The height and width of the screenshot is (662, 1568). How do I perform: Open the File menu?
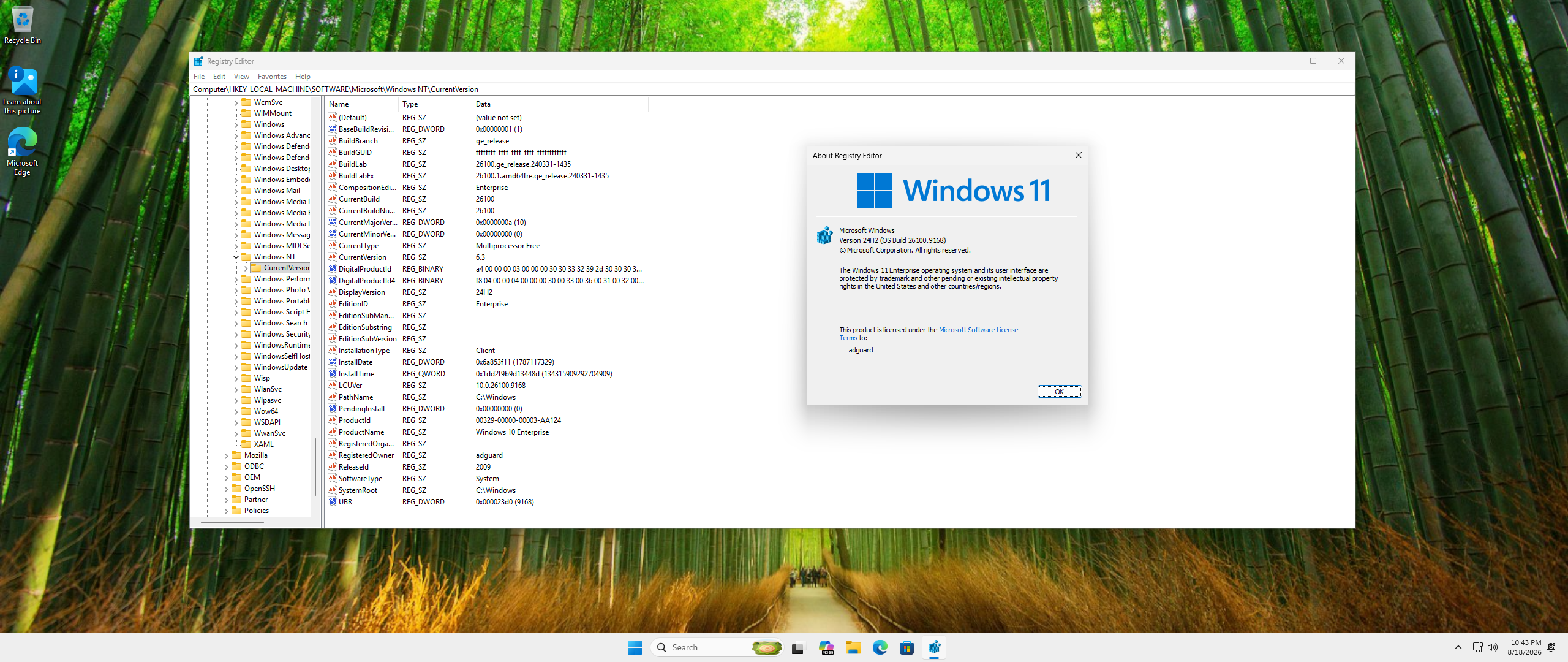[x=199, y=77]
